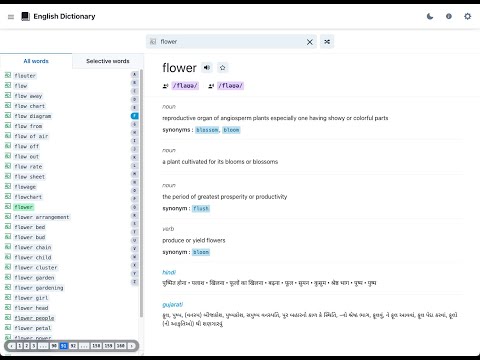
Task: Click icon beside flow sheet entry
Action: click(8, 176)
